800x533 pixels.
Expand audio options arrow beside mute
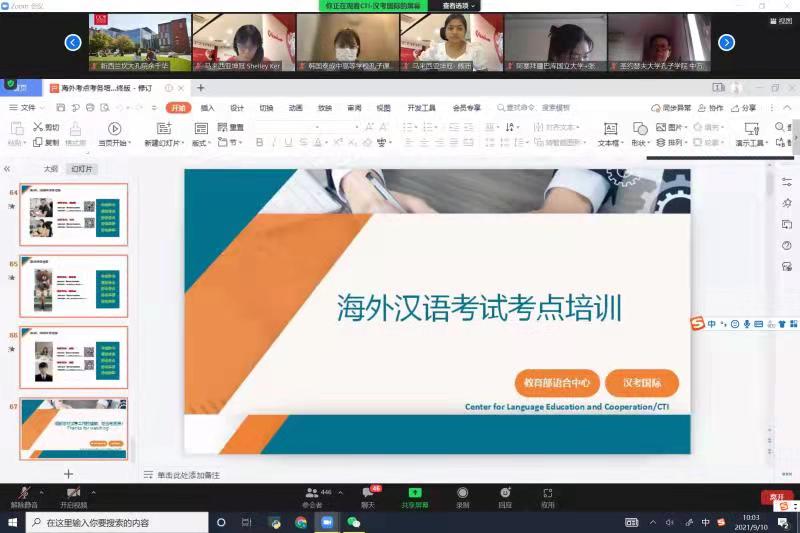41,493
